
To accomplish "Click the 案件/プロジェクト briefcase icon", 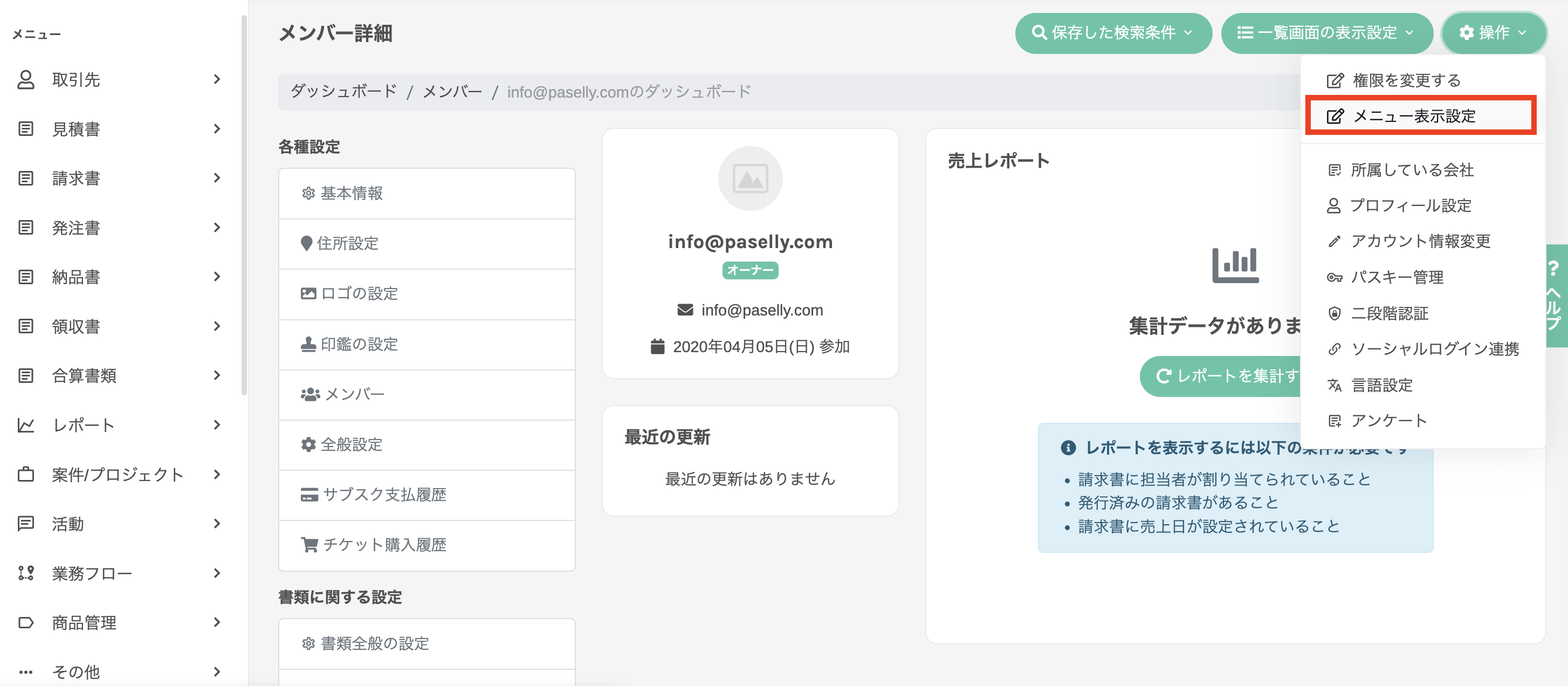I will click(25, 474).
